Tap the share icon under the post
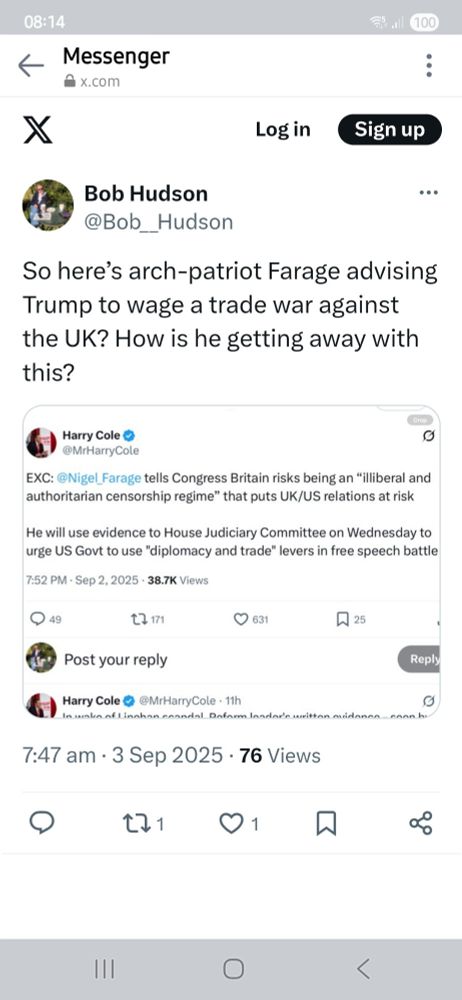This screenshot has width=462, height=1000. 421,823
